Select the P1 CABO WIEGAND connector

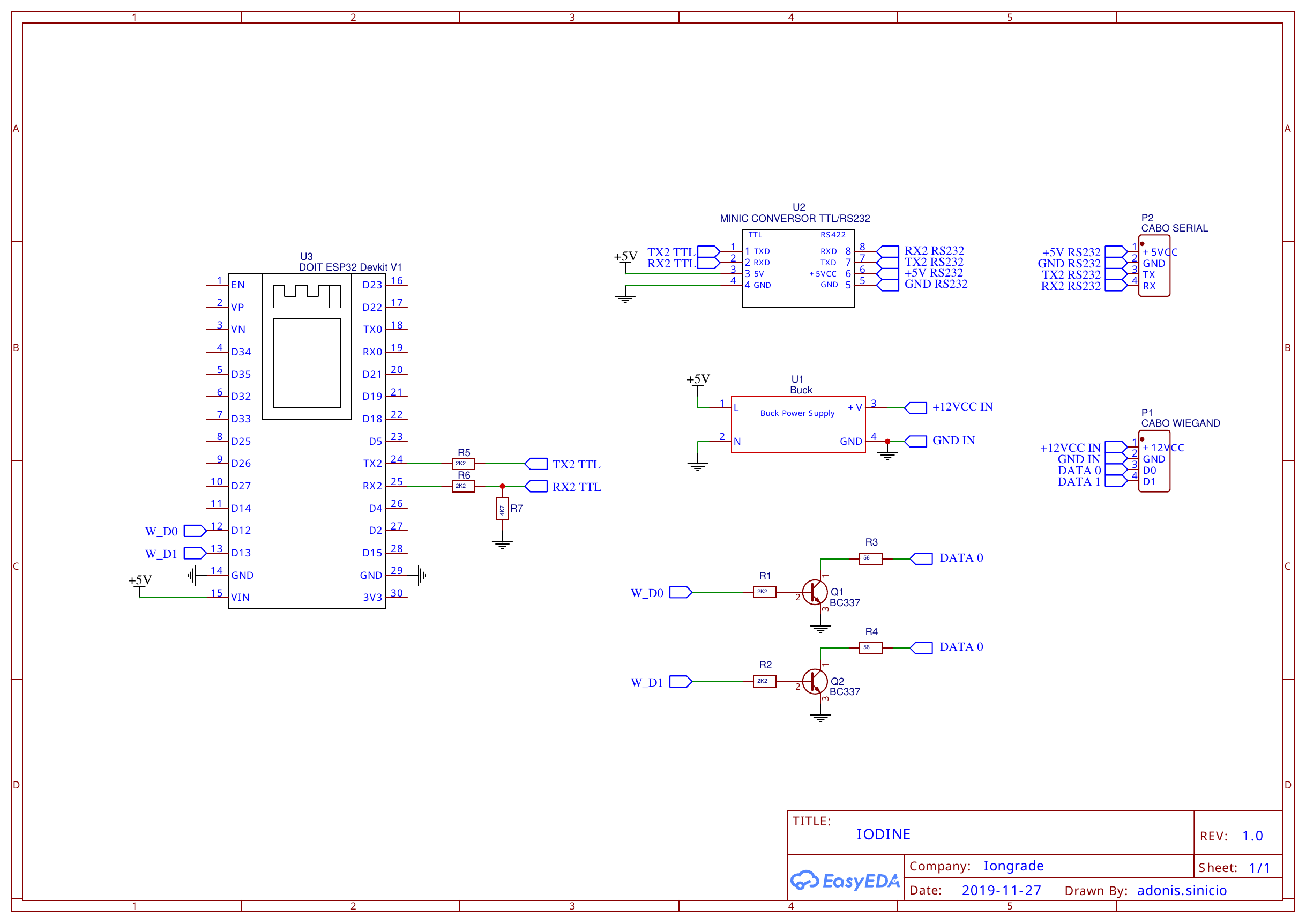click(x=1154, y=461)
